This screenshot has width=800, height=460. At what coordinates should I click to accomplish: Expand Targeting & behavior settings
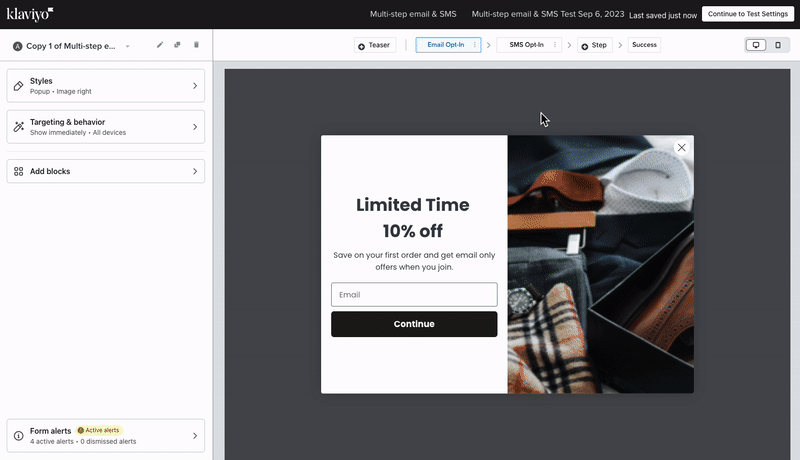click(x=105, y=127)
